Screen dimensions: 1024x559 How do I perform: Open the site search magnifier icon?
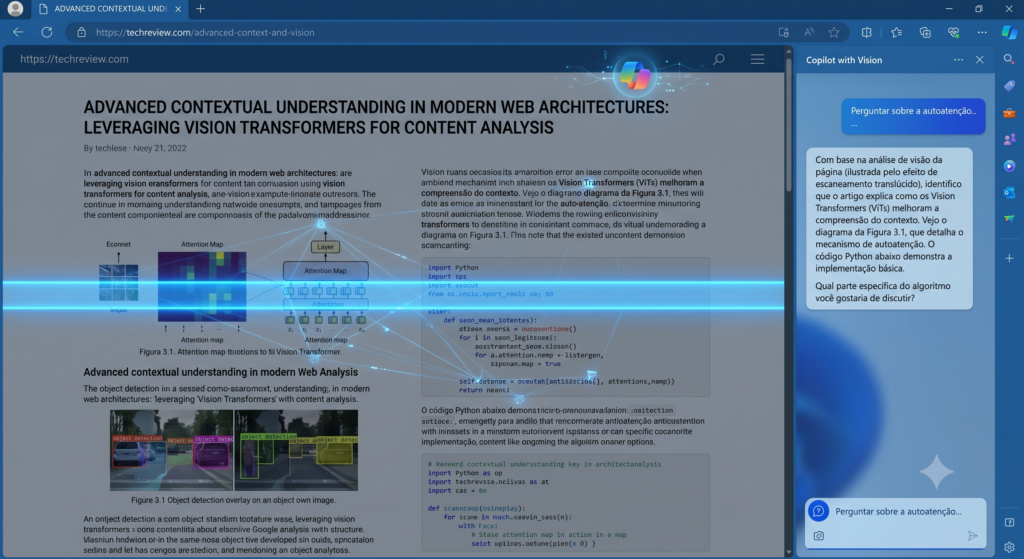pos(719,59)
